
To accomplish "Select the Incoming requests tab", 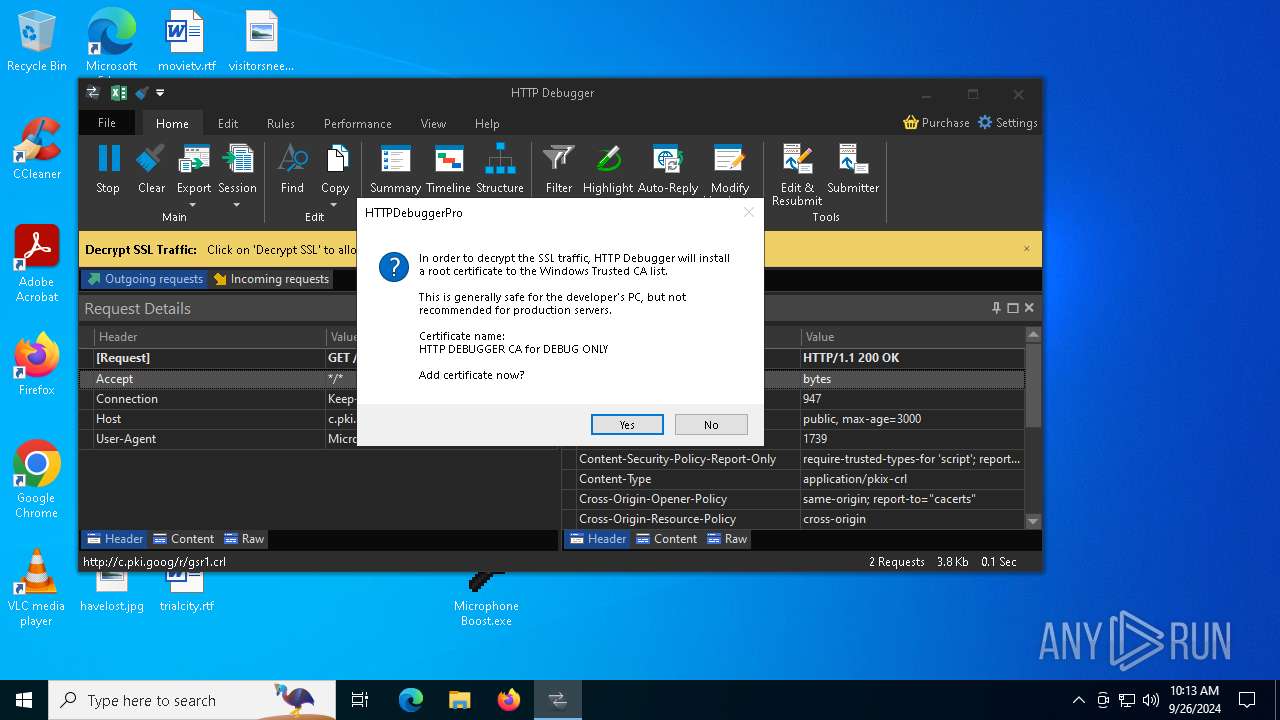I will coord(271,279).
